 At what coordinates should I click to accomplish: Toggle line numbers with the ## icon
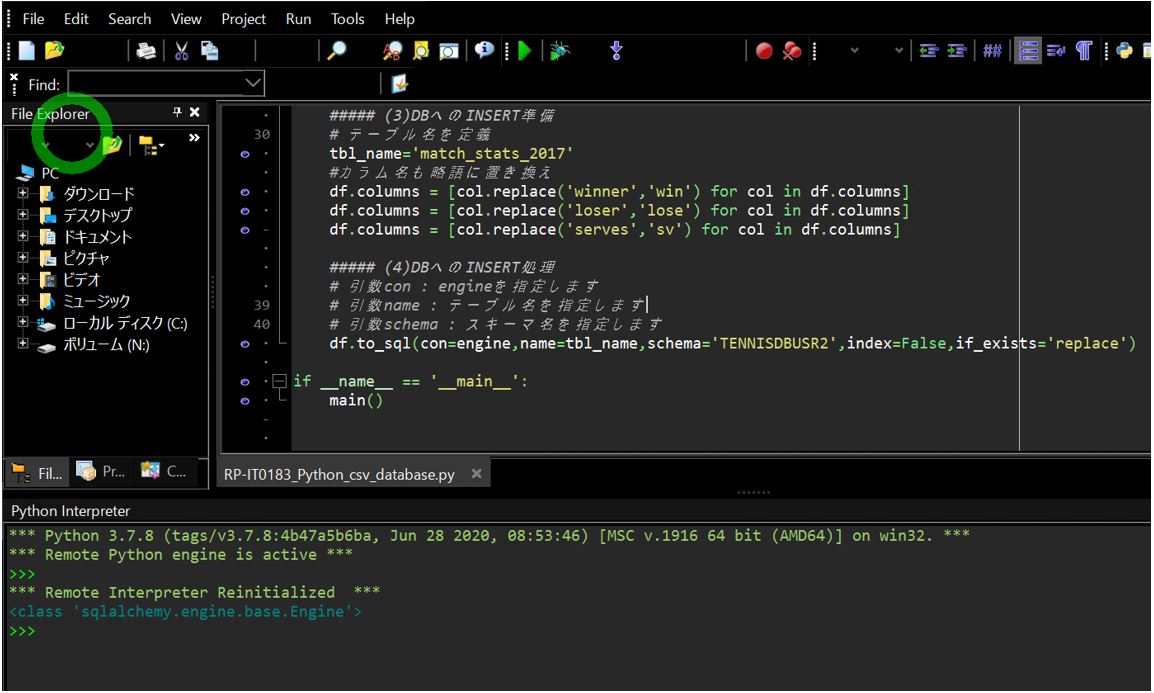click(995, 51)
